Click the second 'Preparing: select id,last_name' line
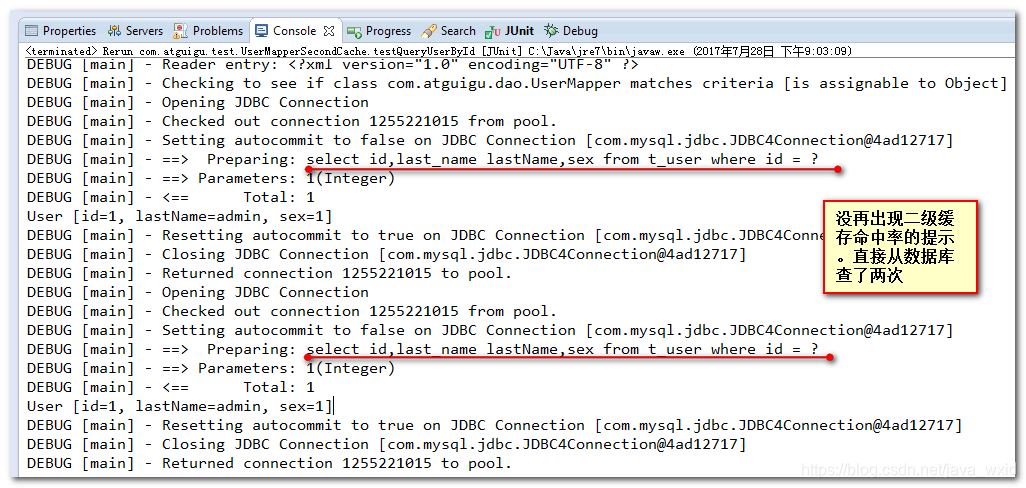Viewport: 1026px width, 488px height. [423, 349]
